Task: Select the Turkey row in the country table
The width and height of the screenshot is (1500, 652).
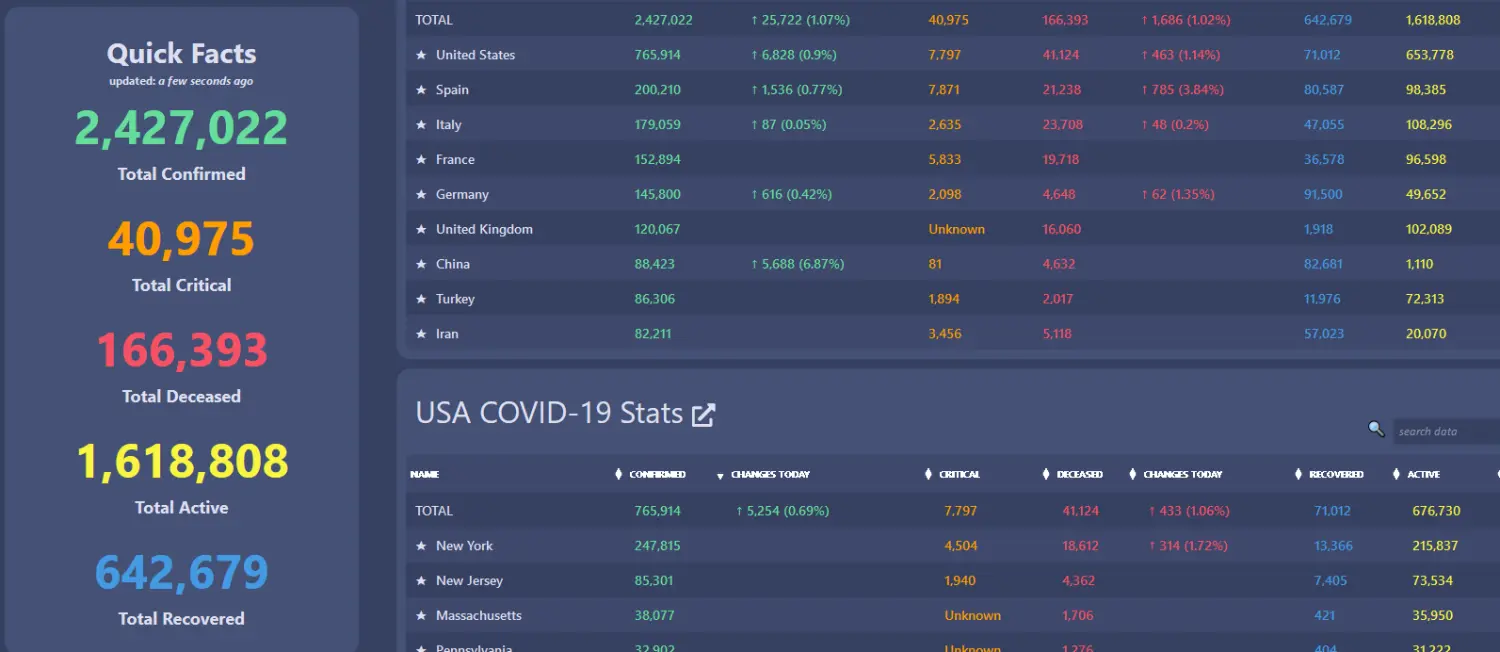Action: [x=455, y=299]
